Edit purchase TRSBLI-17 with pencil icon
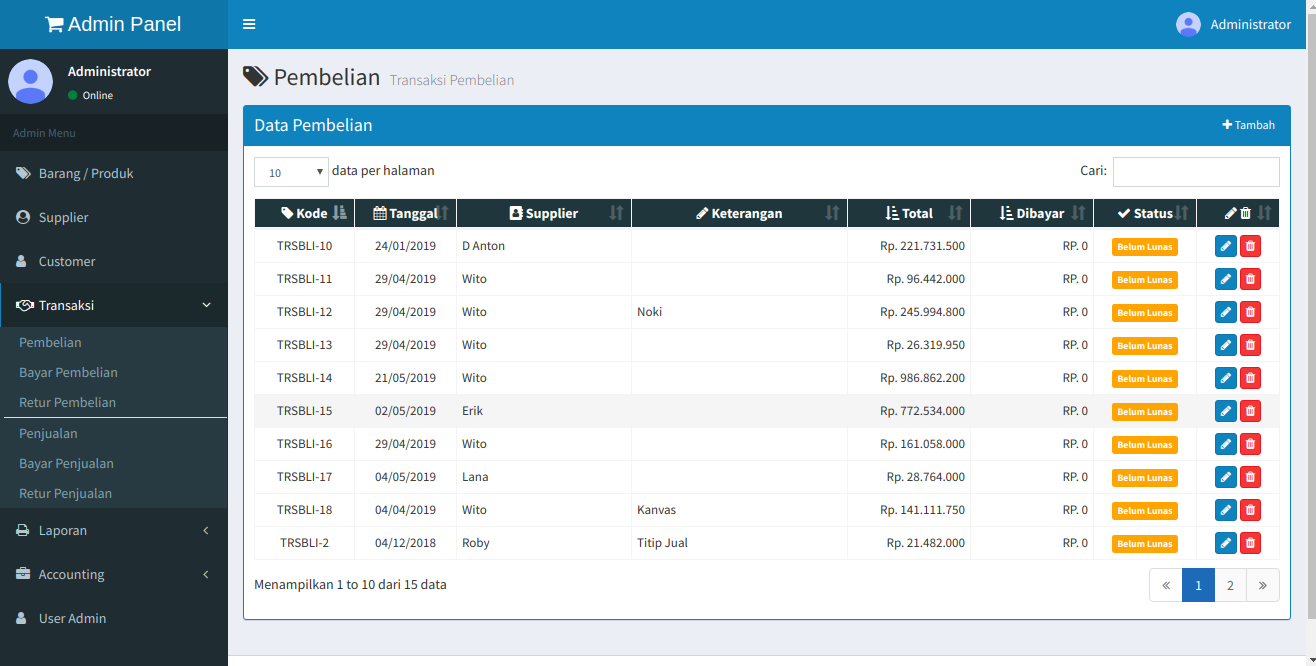The height and width of the screenshot is (666, 1316). click(x=1226, y=477)
